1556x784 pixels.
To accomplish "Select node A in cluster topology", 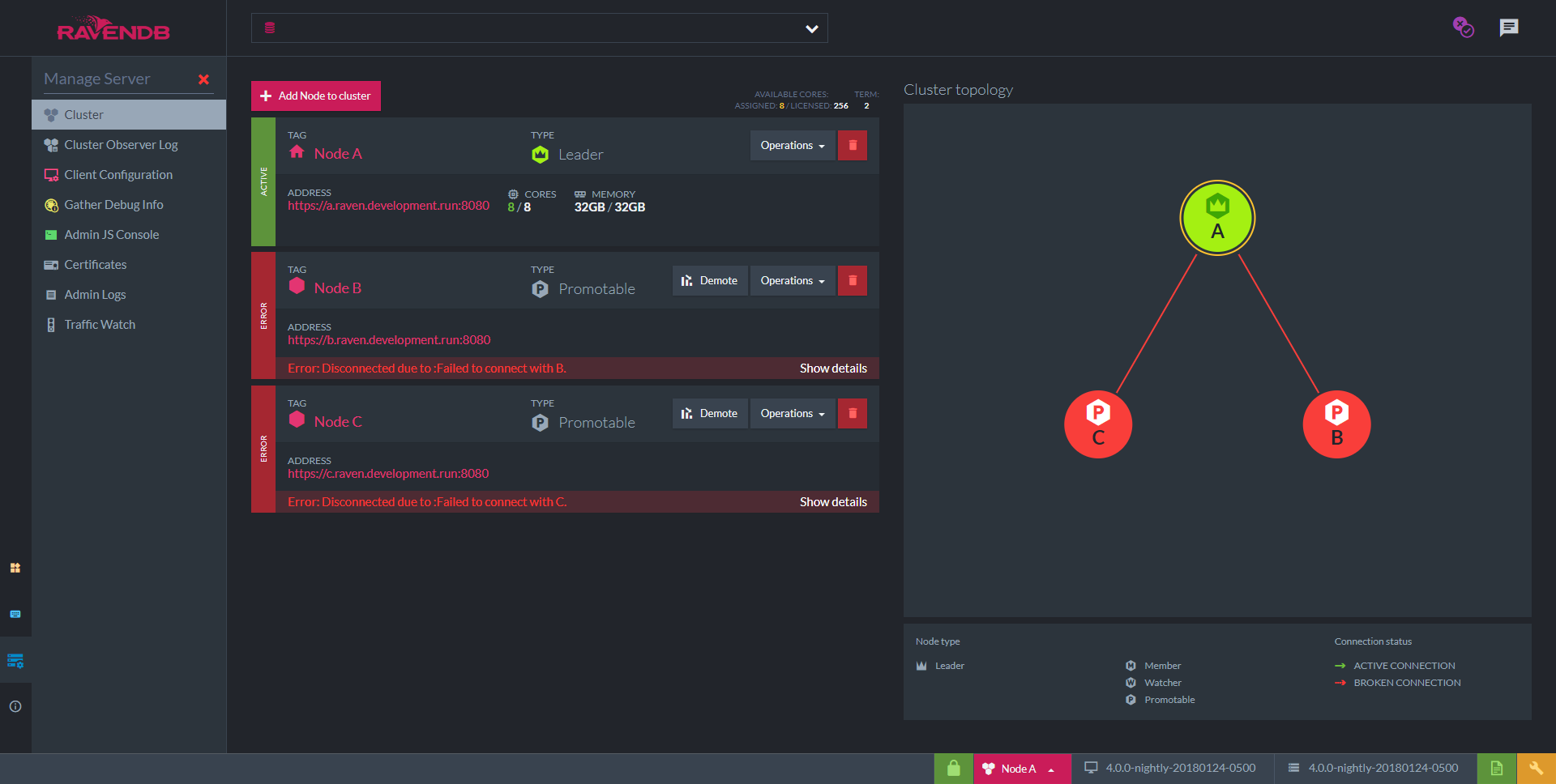I will pos(1217,218).
